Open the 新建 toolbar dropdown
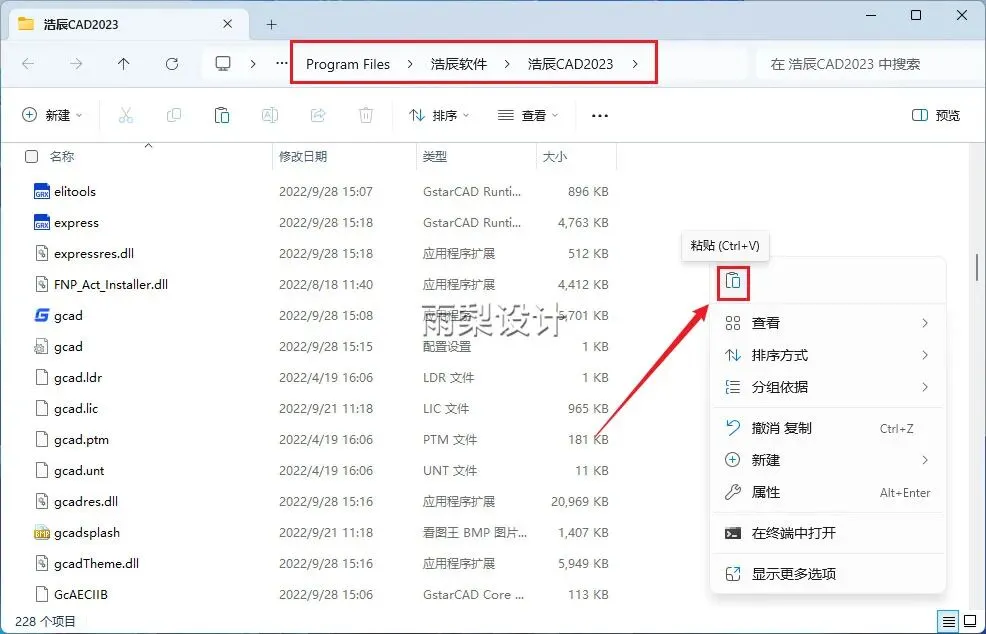The image size is (986, 634). point(52,115)
